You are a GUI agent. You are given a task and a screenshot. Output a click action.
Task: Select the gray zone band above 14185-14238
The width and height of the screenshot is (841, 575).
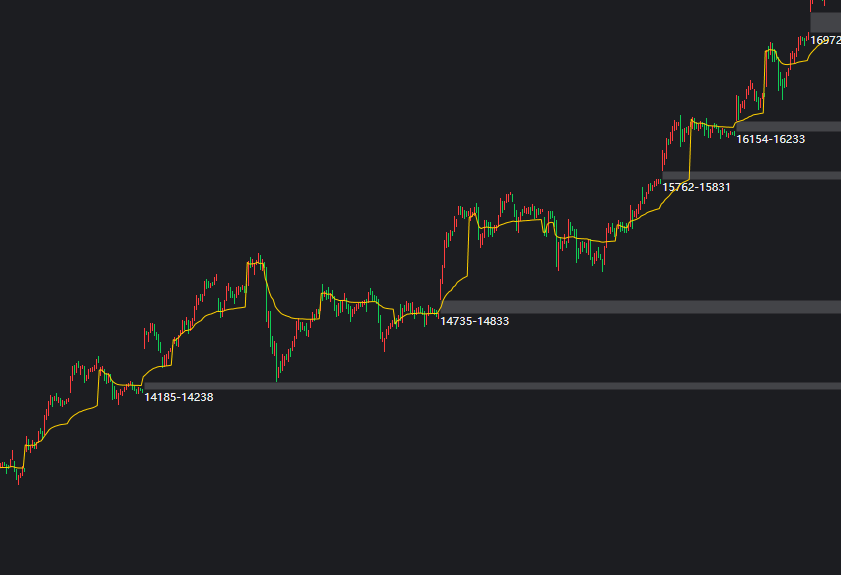pyautogui.click(x=490, y=385)
